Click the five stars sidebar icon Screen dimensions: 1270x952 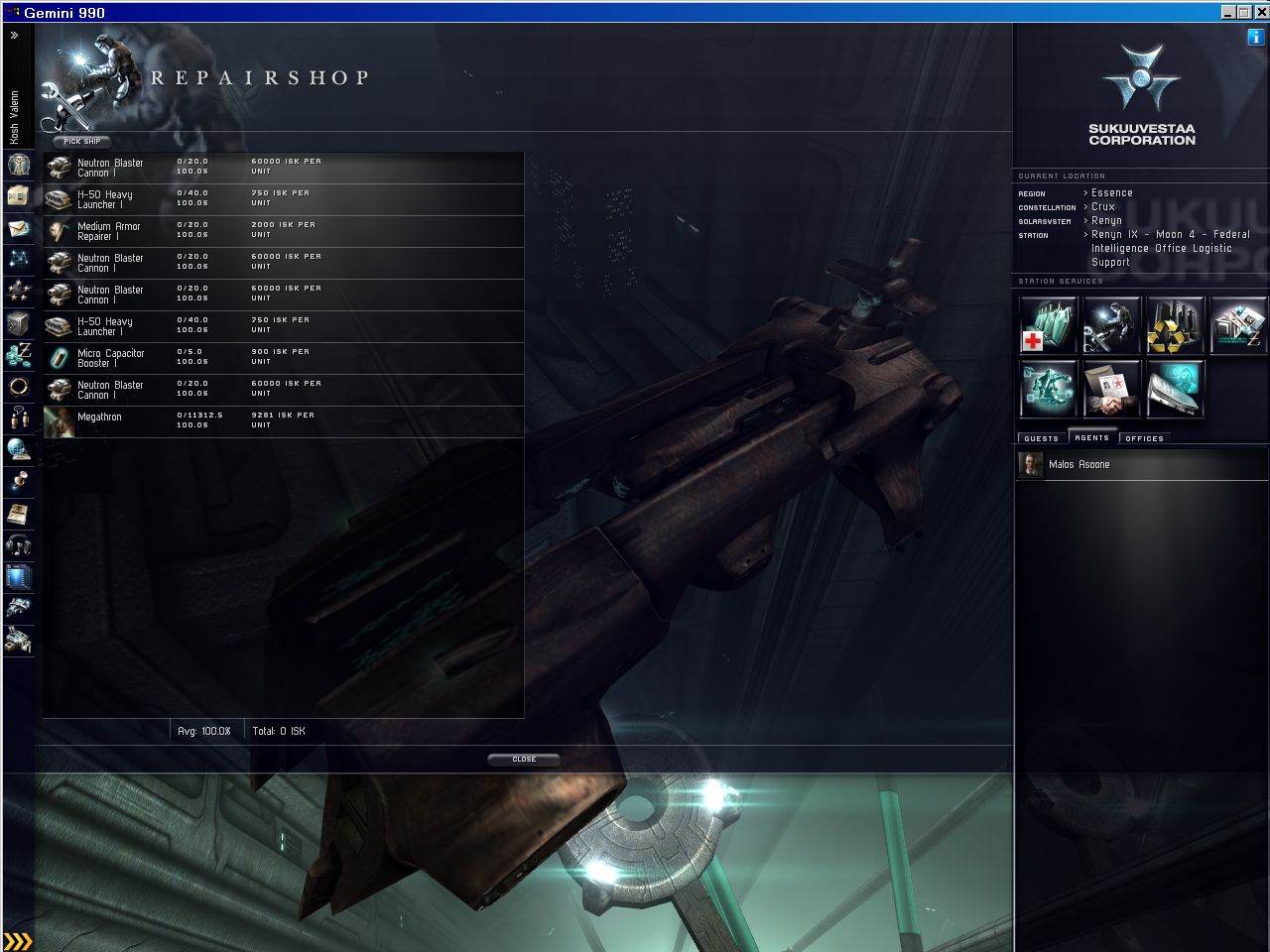(x=19, y=292)
